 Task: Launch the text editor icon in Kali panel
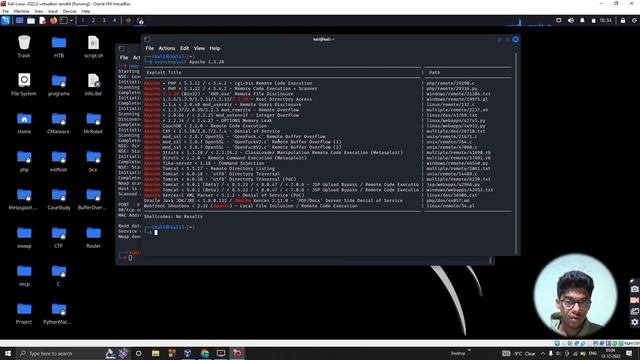point(42,20)
